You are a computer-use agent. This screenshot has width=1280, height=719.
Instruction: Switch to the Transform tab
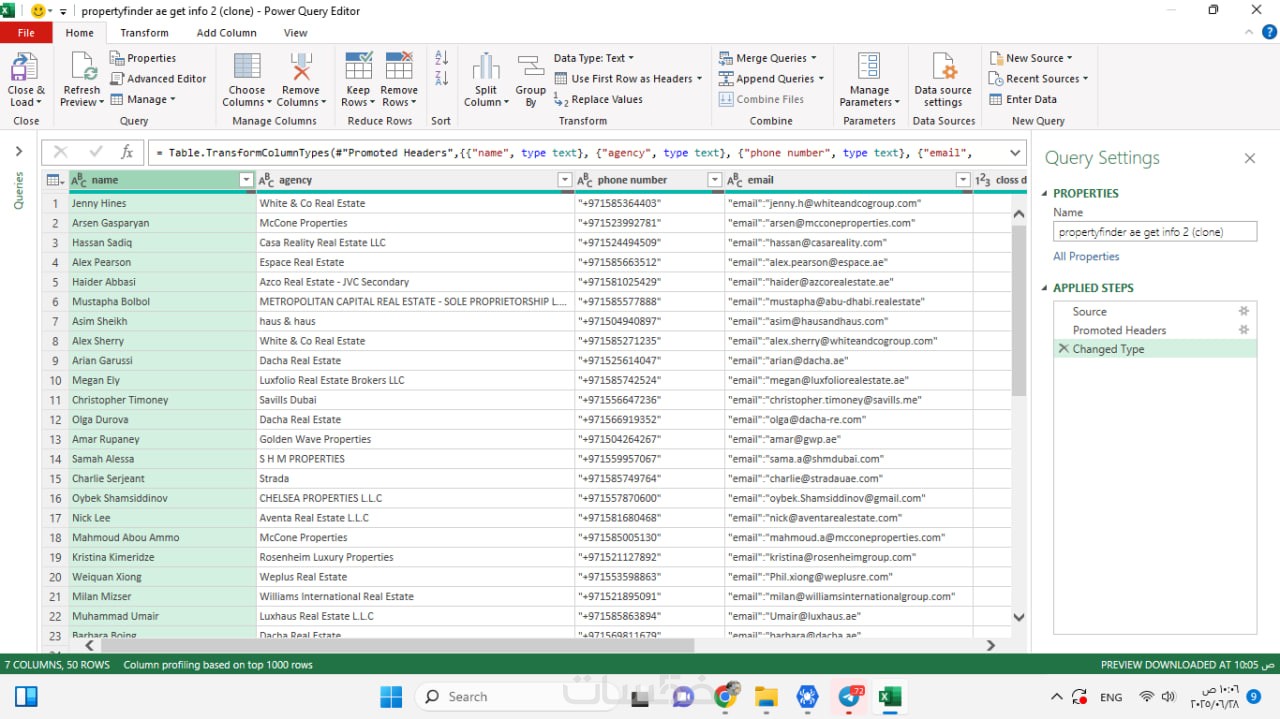click(x=144, y=33)
